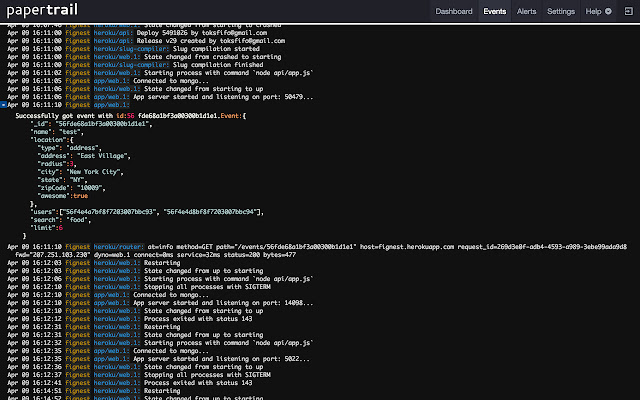This screenshot has height=400, width=640.
Task: Click app/web.1 on the port 50479 line
Action: pyautogui.click(x=111, y=96)
